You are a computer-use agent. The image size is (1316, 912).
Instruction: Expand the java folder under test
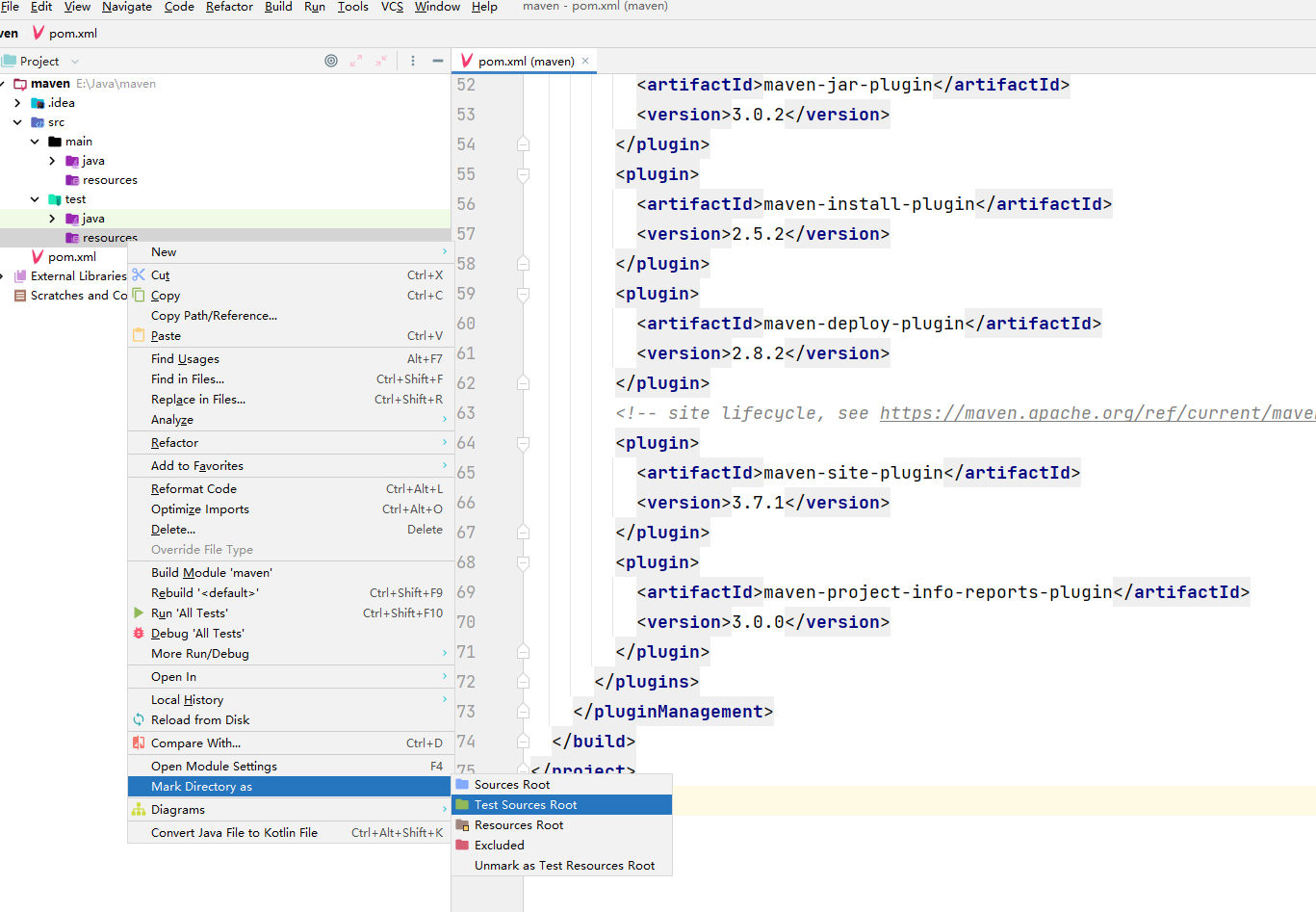tap(52, 219)
